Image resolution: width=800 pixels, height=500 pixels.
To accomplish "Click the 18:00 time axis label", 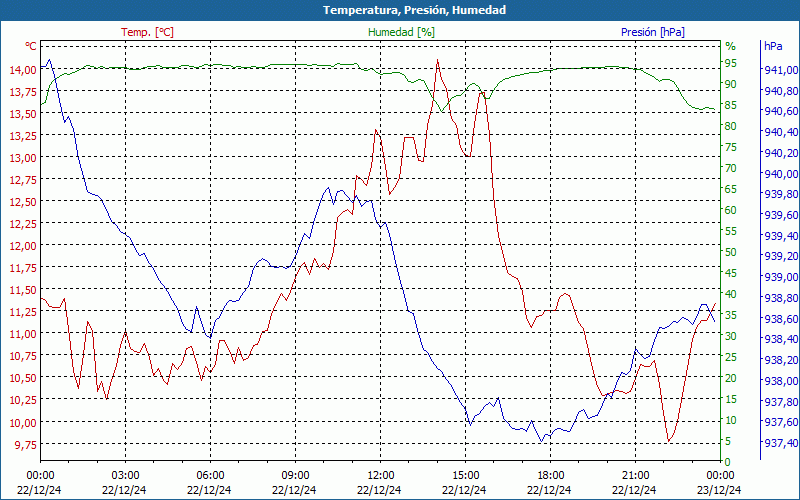I will [x=551, y=475].
